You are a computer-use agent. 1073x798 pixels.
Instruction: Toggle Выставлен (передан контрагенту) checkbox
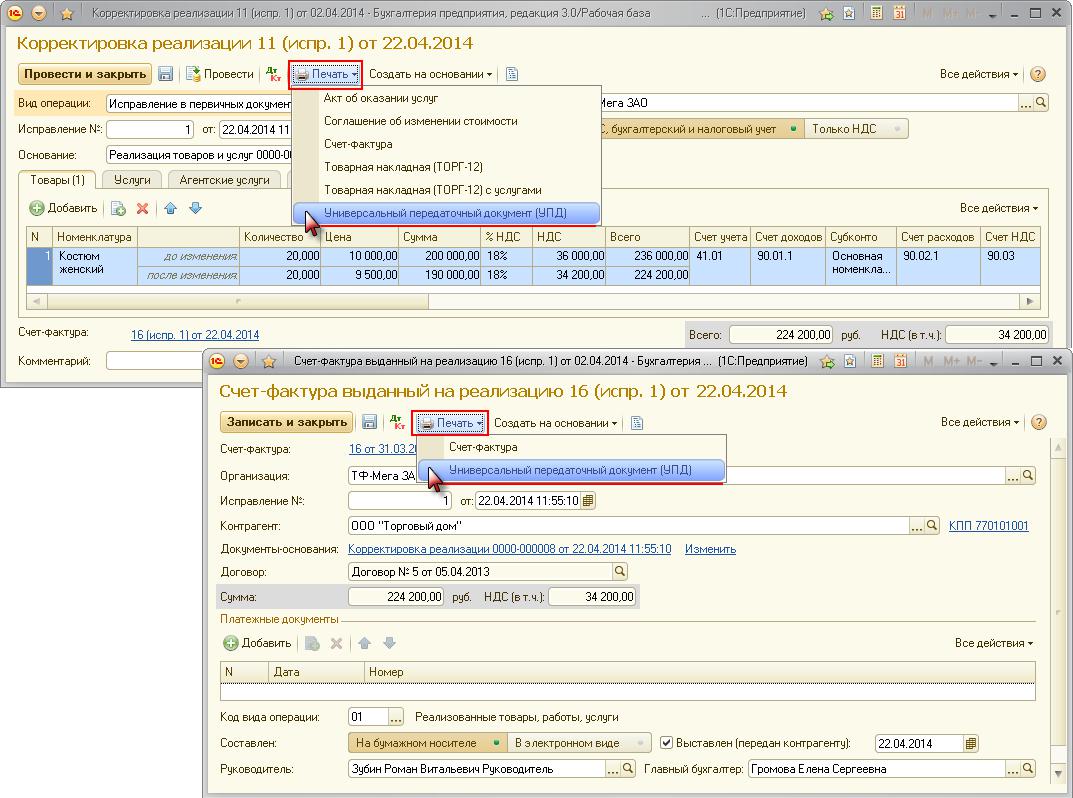coord(666,743)
